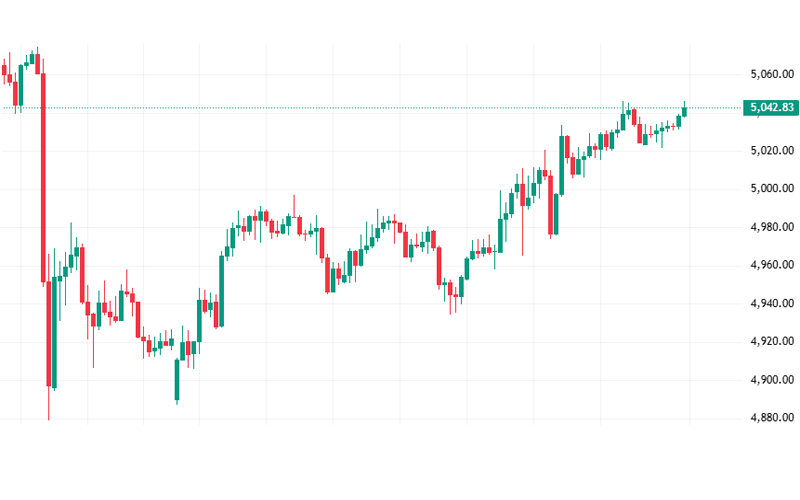
Task: Click the 5,020.00 price axis label
Action: click(771, 150)
